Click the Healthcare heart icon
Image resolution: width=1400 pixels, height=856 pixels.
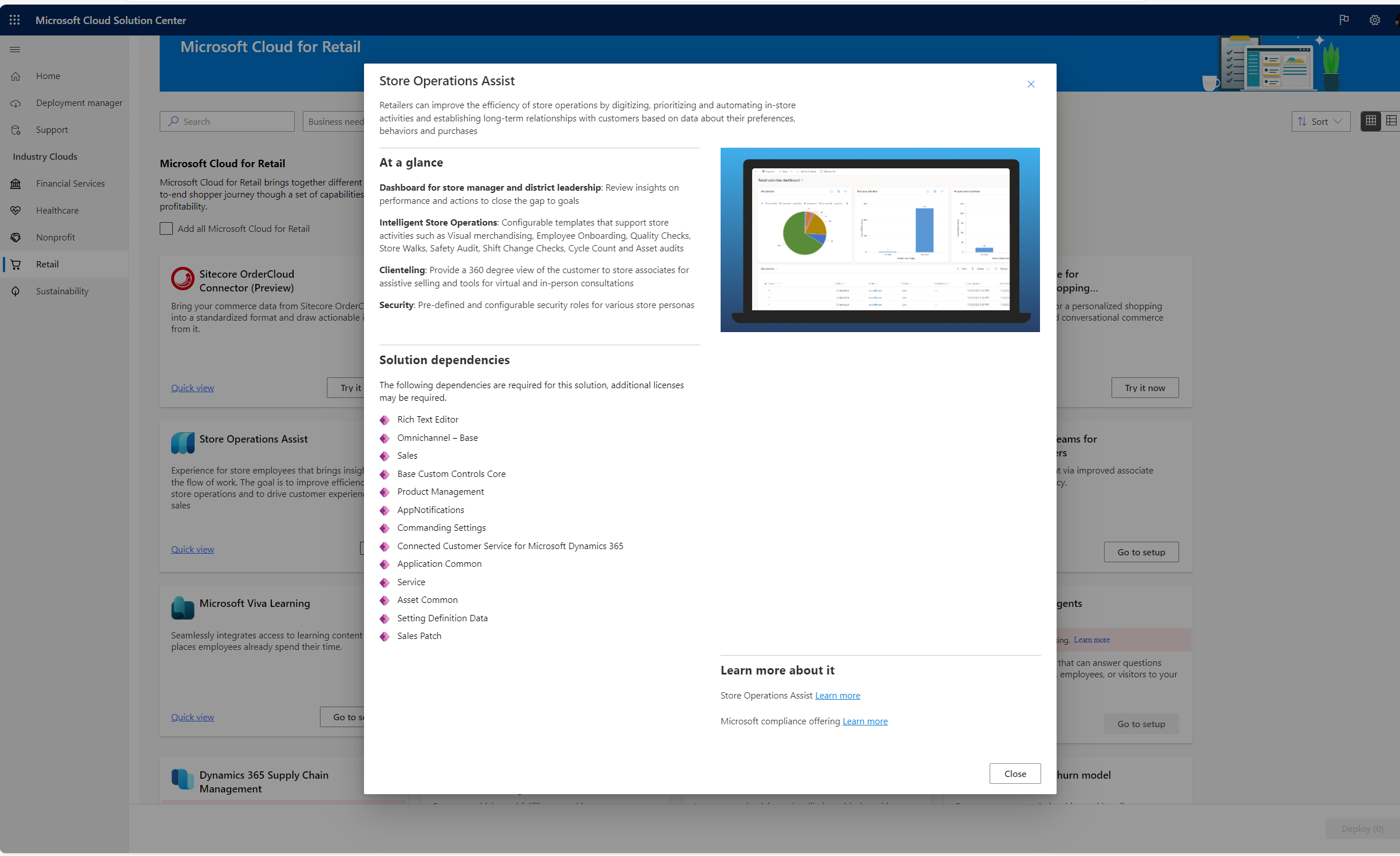point(15,211)
